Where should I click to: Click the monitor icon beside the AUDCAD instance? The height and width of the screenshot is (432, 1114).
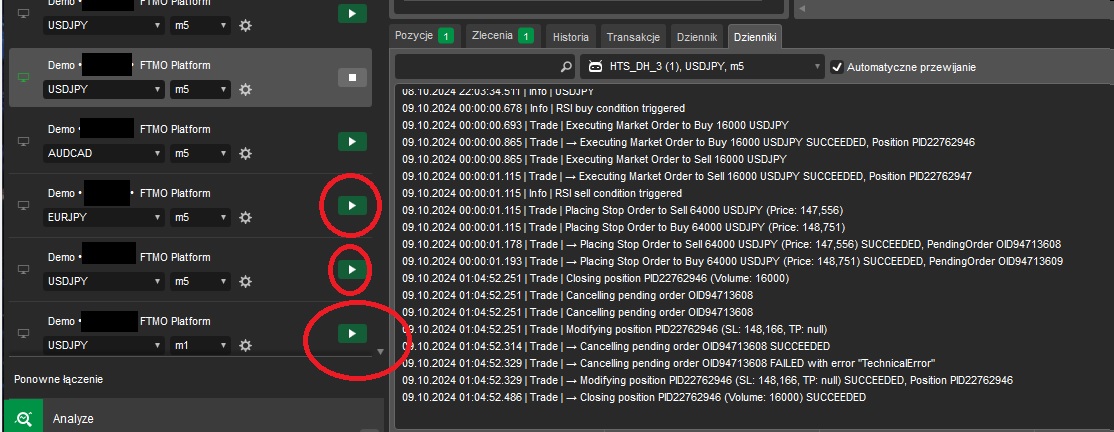[24, 142]
